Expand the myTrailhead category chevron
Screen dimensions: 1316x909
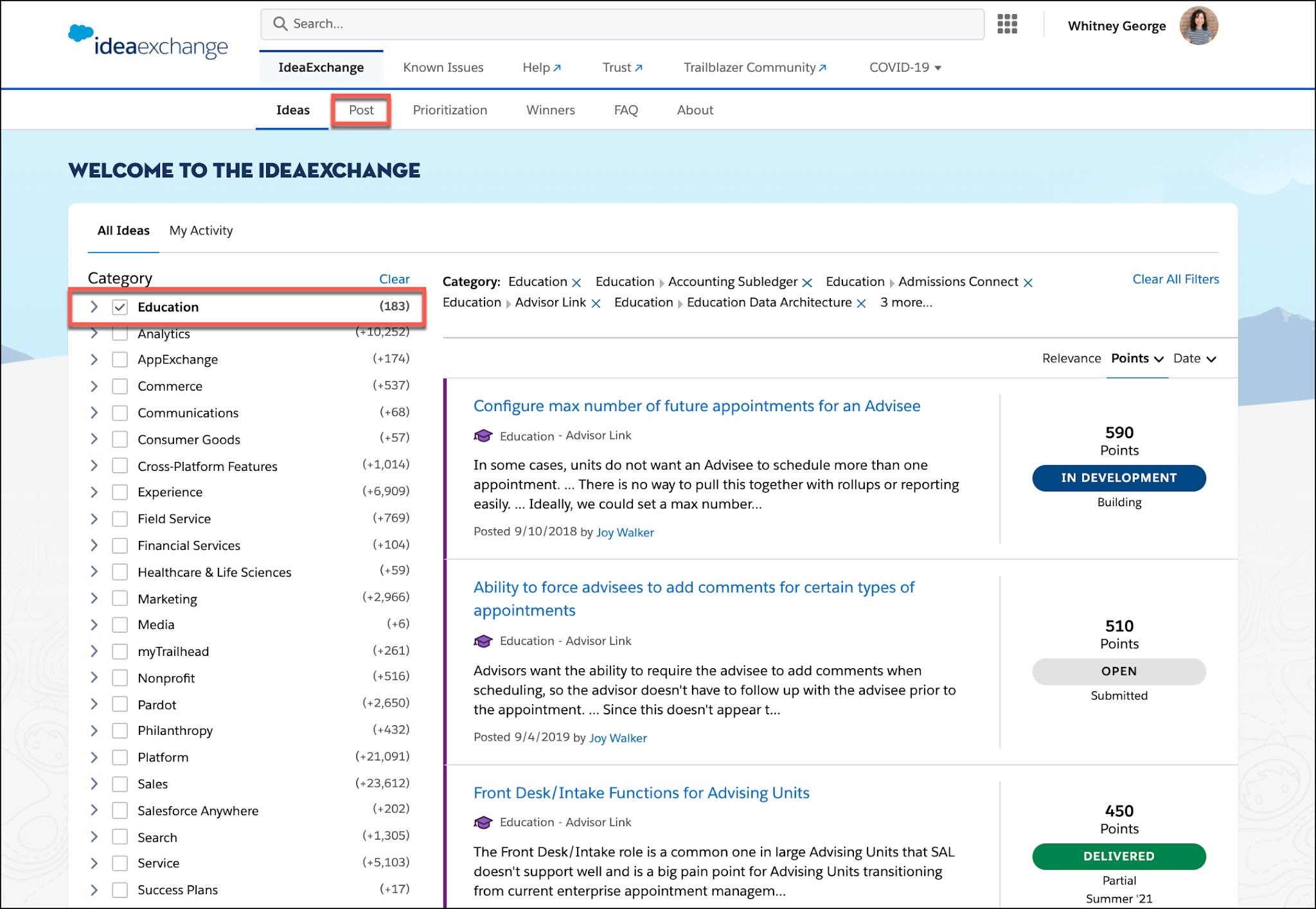coord(94,651)
